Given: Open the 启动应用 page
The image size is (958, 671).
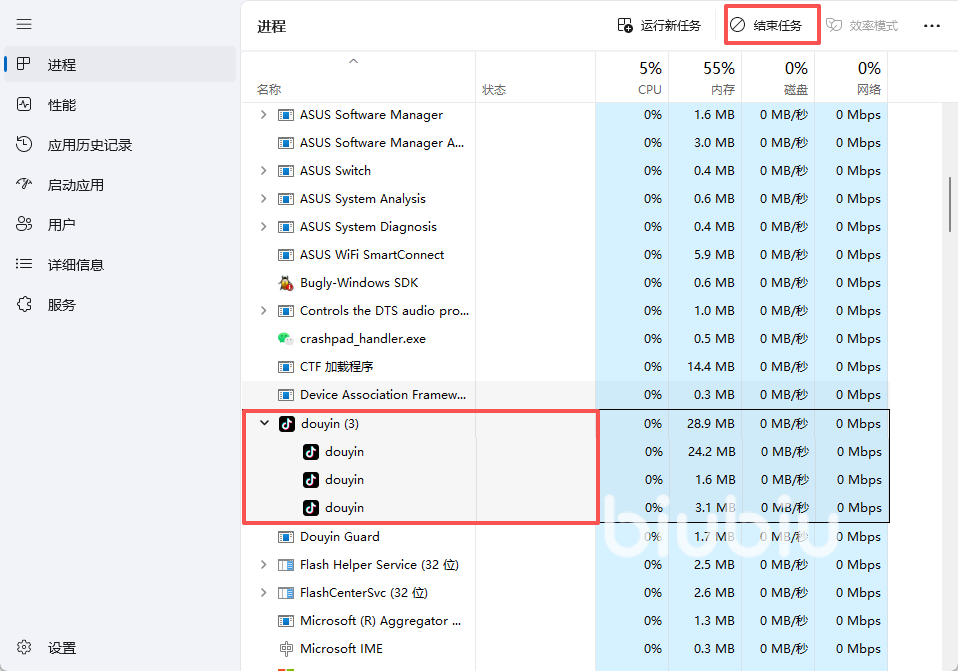Looking at the screenshot, I should [75, 185].
